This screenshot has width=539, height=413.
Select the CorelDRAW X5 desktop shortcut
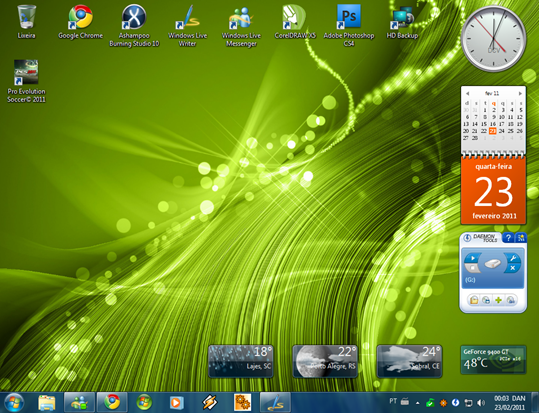point(295,21)
